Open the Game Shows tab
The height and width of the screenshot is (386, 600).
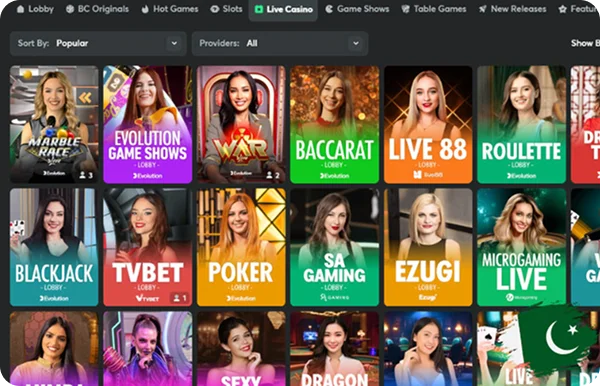click(x=357, y=9)
